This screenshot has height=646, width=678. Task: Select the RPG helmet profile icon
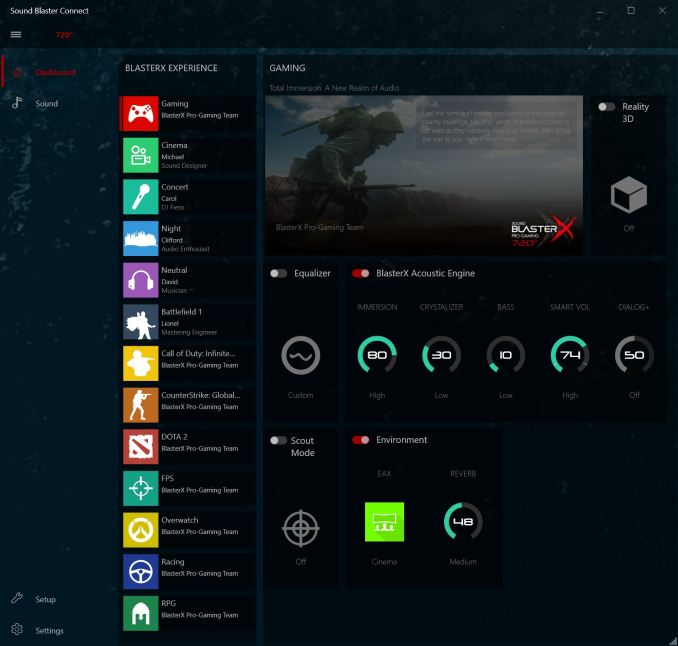tap(141, 613)
